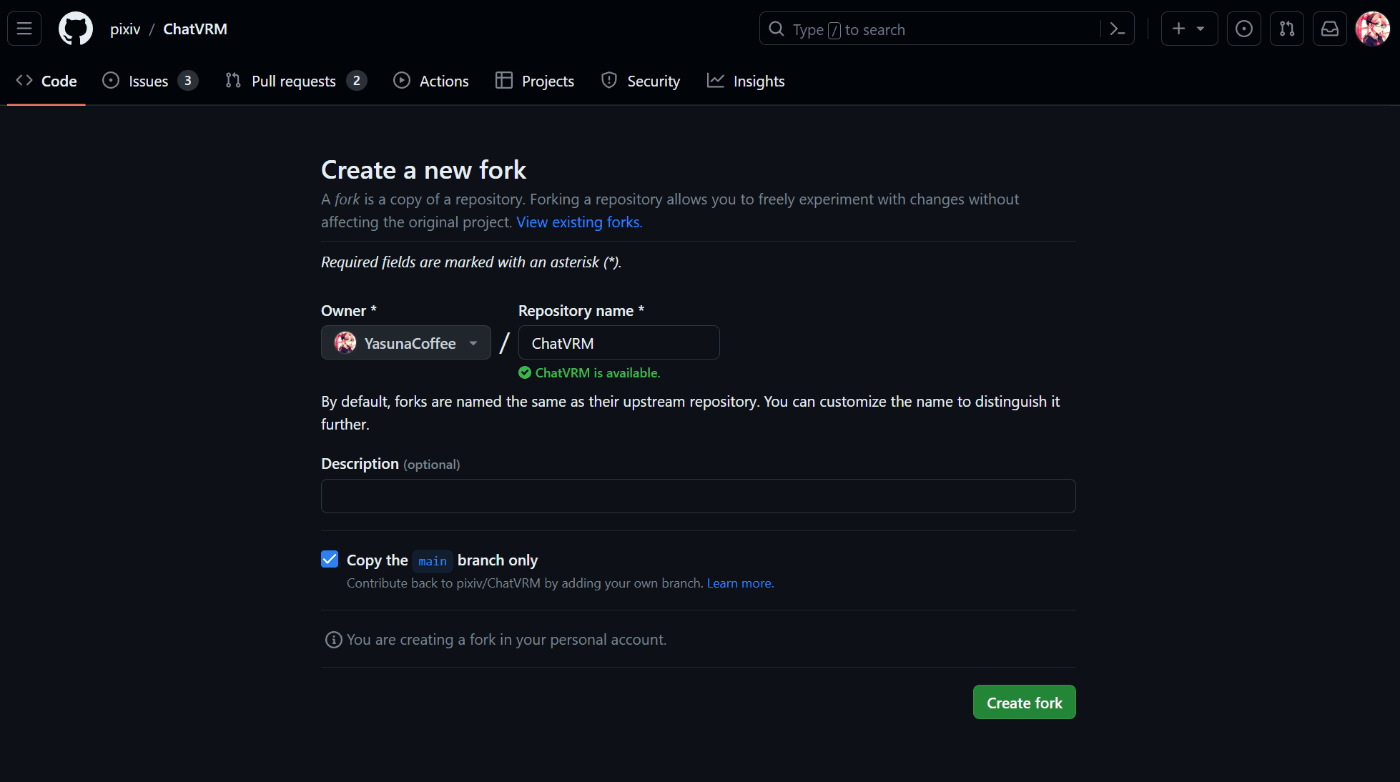This screenshot has height=782, width=1400.
Task: Click the 'Owner *' label
Action: [x=349, y=311]
